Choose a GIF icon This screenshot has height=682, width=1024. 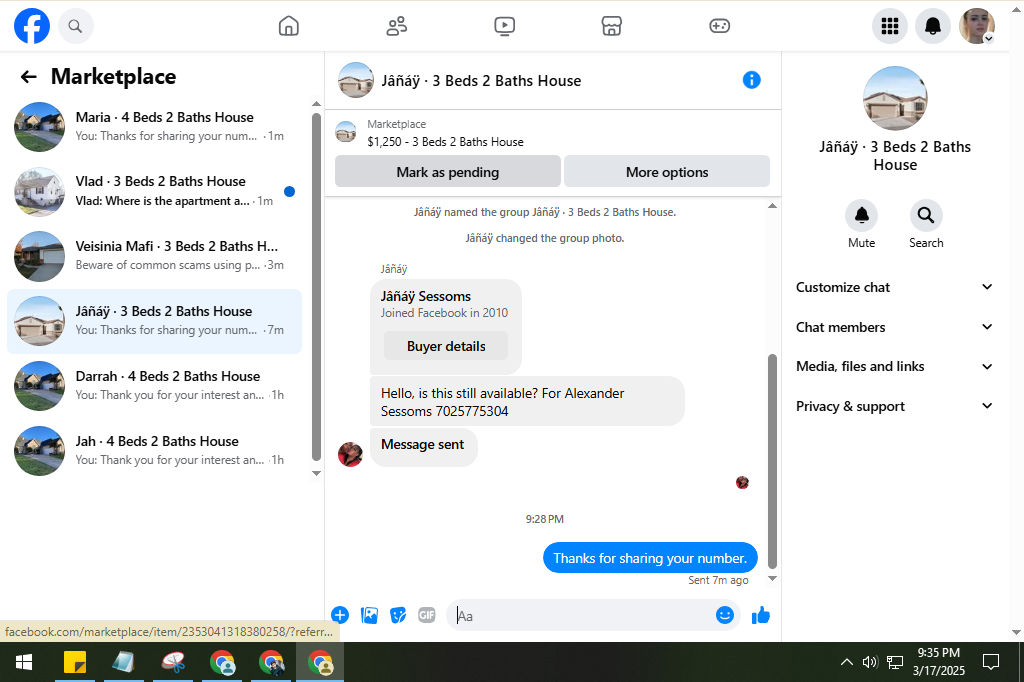click(x=426, y=615)
